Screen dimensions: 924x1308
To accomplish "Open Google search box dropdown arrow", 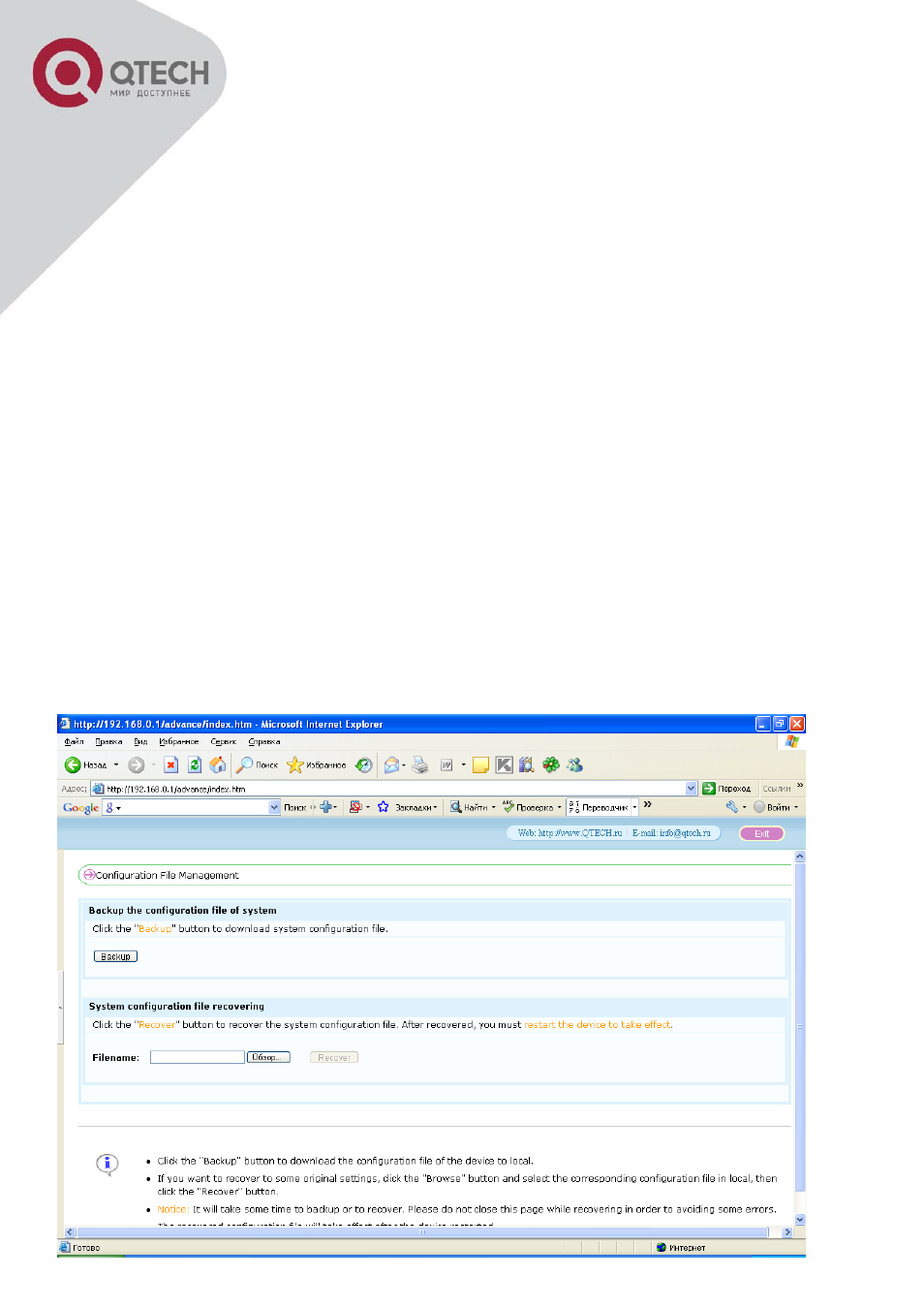I will pos(274,806).
